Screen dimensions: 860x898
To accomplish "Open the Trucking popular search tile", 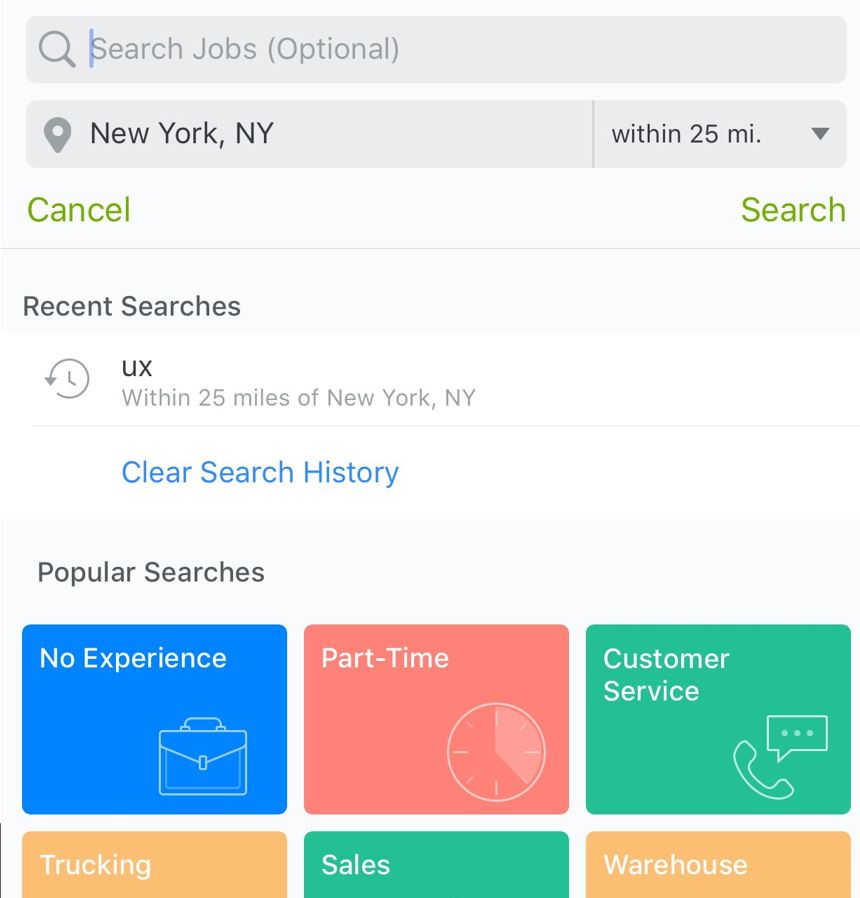I will 154,866.
